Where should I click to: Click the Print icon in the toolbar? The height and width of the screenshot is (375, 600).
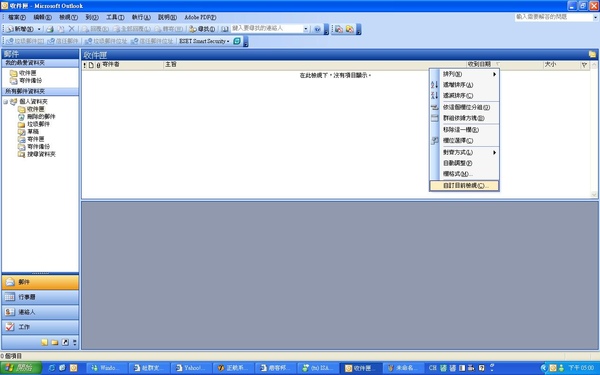[50, 29]
